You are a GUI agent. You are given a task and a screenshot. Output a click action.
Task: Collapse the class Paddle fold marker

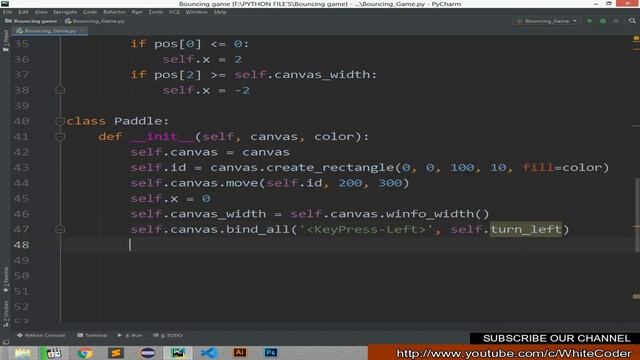[60, 121]
